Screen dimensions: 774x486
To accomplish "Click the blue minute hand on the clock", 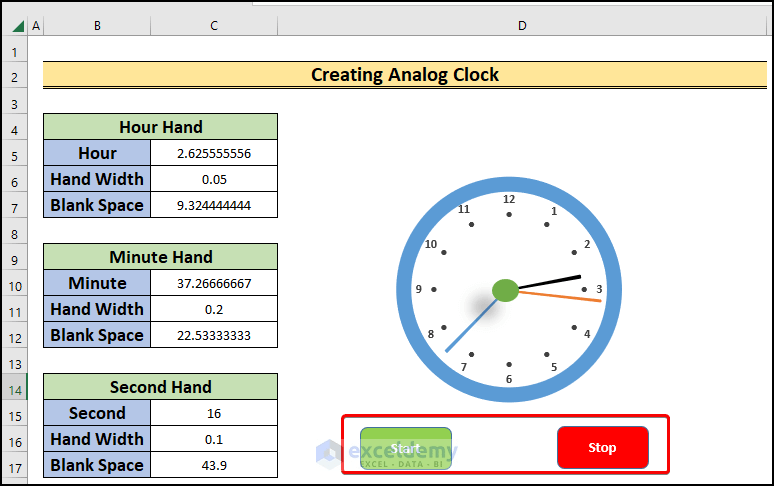I will pyautogui.click(x=471, y=325).
